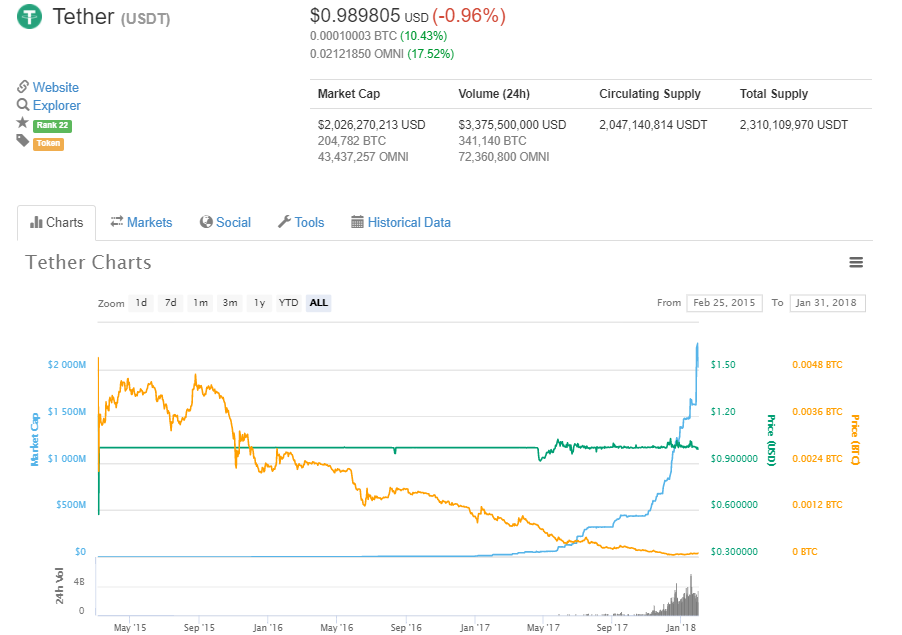The width and height of the screenshot is (902, 635).
Task: Switch to the Historical Data tab
Action: click(401, 223)
